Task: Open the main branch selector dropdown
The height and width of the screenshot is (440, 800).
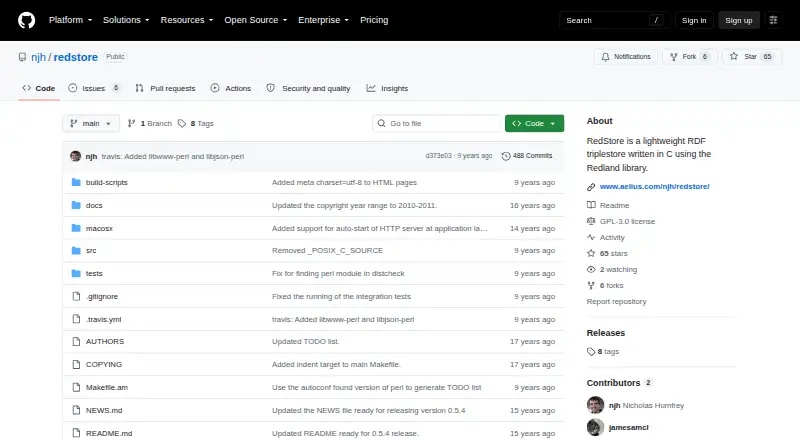Action: (x=91, y=124)
